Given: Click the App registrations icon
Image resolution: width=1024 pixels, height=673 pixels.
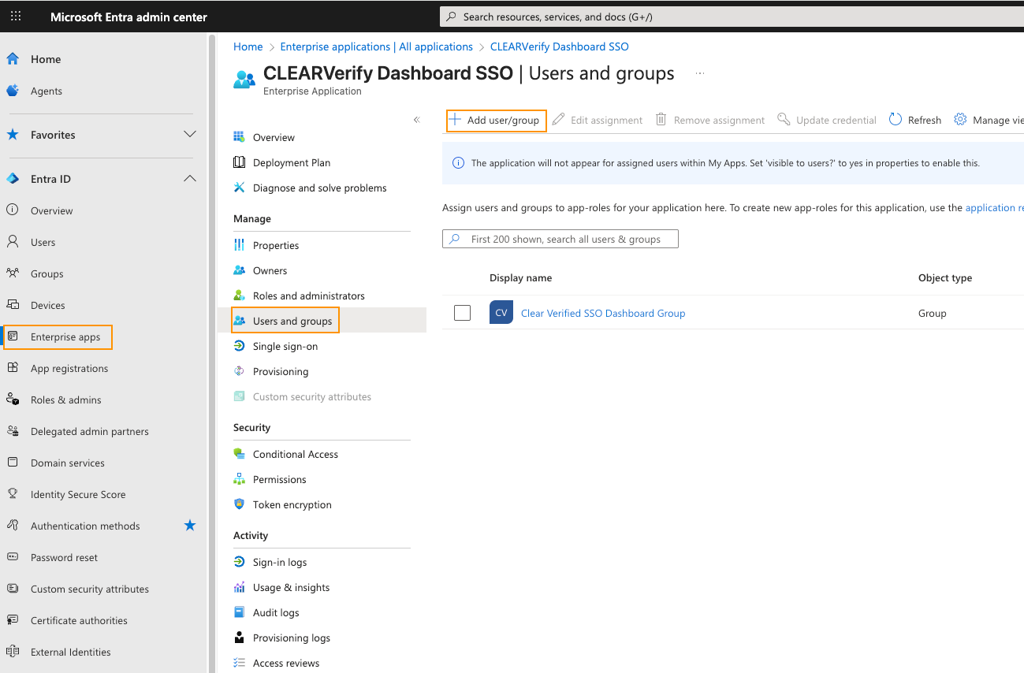Looking at the screenshot, I should coord(12,368).
